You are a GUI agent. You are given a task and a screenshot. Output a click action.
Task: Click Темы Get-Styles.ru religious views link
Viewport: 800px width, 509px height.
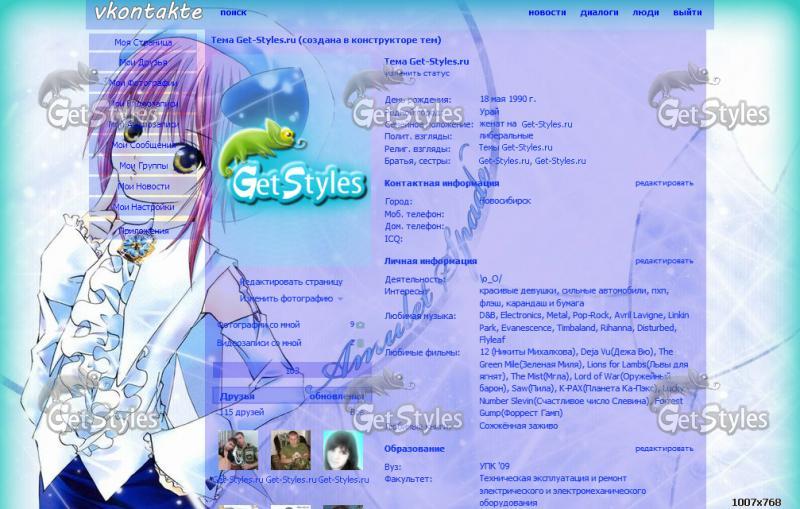[x=515, y=148]
